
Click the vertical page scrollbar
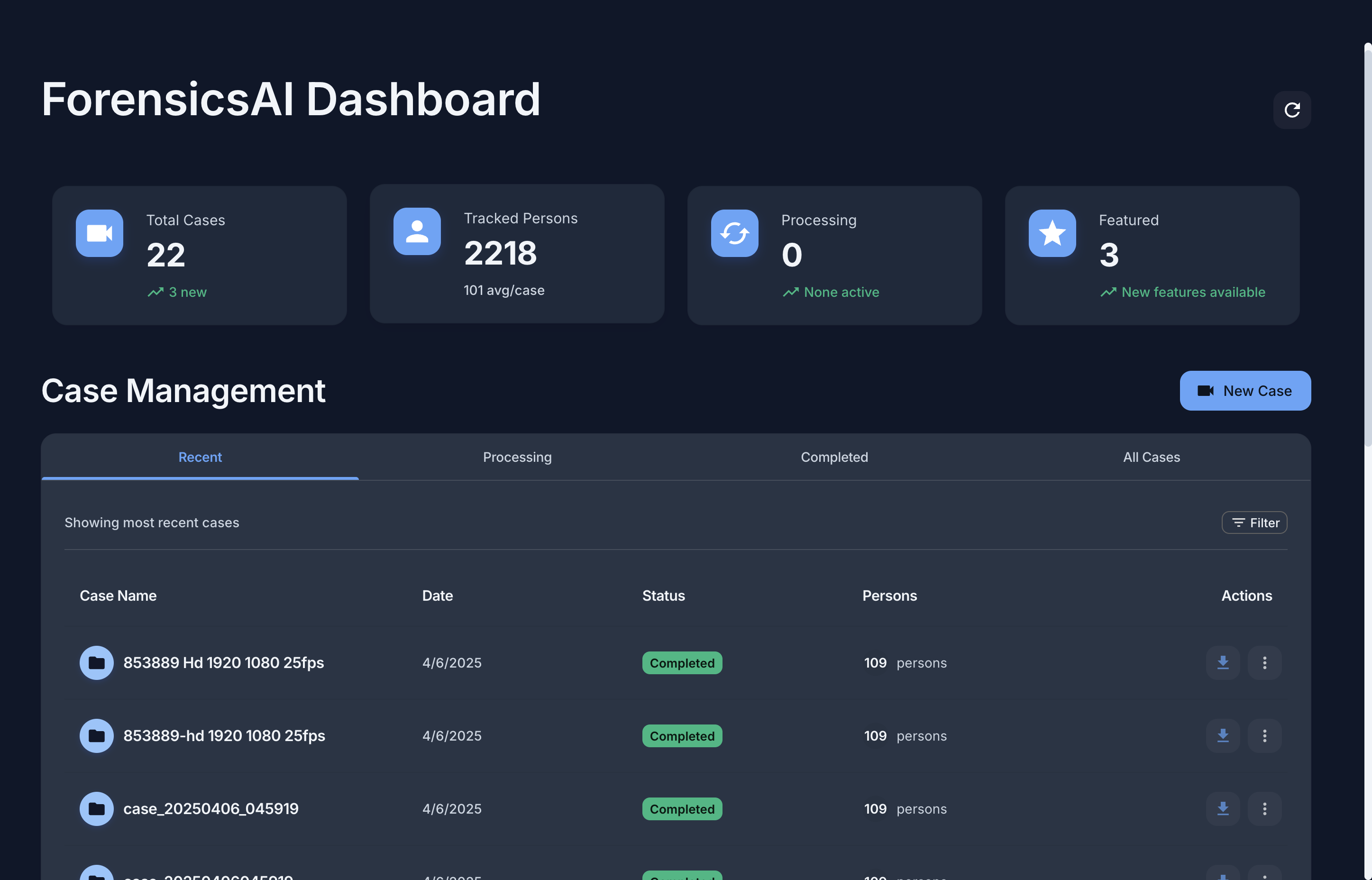(1367, 246)
